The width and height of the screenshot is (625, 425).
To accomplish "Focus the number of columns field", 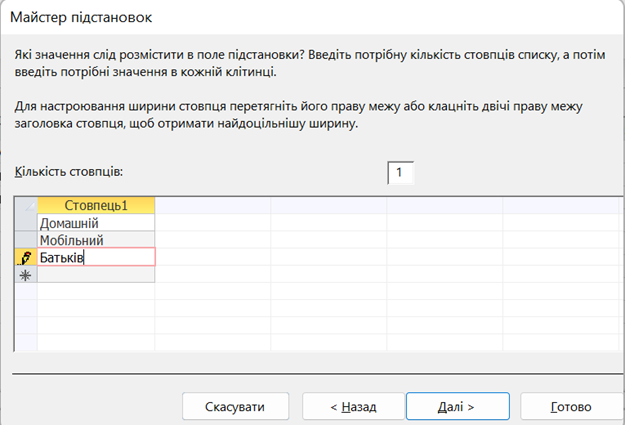I will click(400, 173).
